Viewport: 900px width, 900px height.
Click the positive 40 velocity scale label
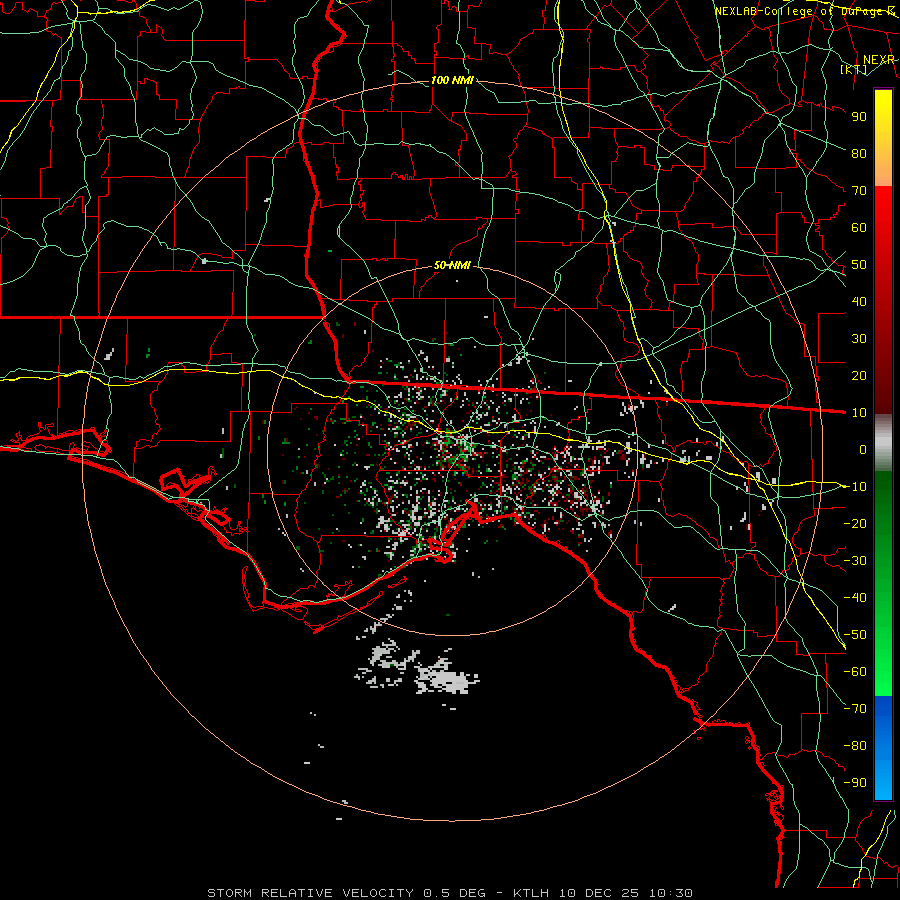[859, 301]
